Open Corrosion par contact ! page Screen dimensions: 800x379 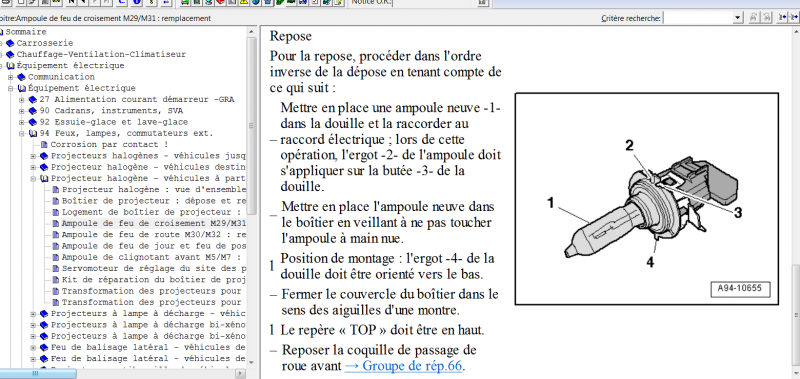(x=109, y=145)
